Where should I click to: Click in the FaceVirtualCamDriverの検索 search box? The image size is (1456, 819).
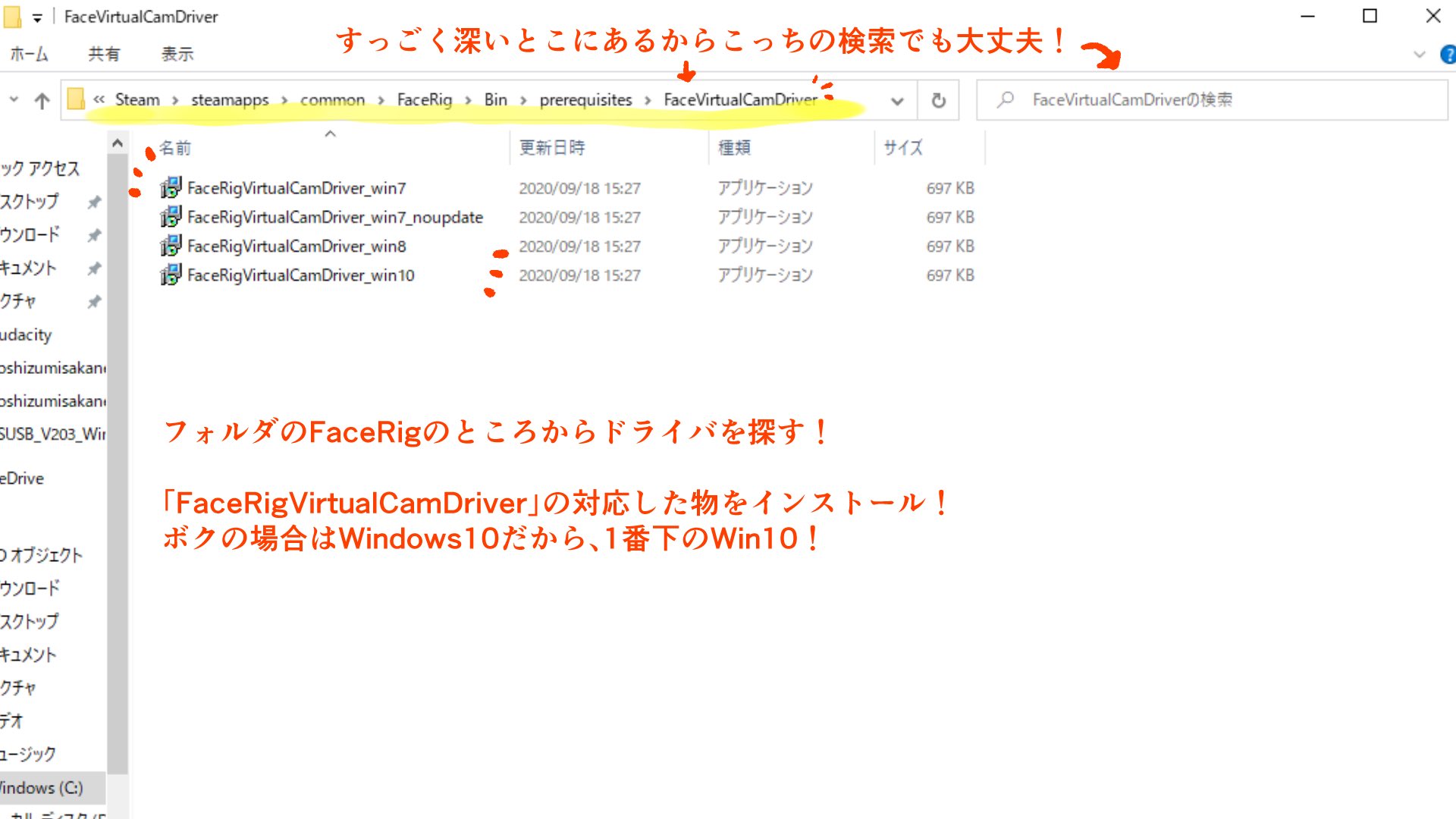(1212, 99)
